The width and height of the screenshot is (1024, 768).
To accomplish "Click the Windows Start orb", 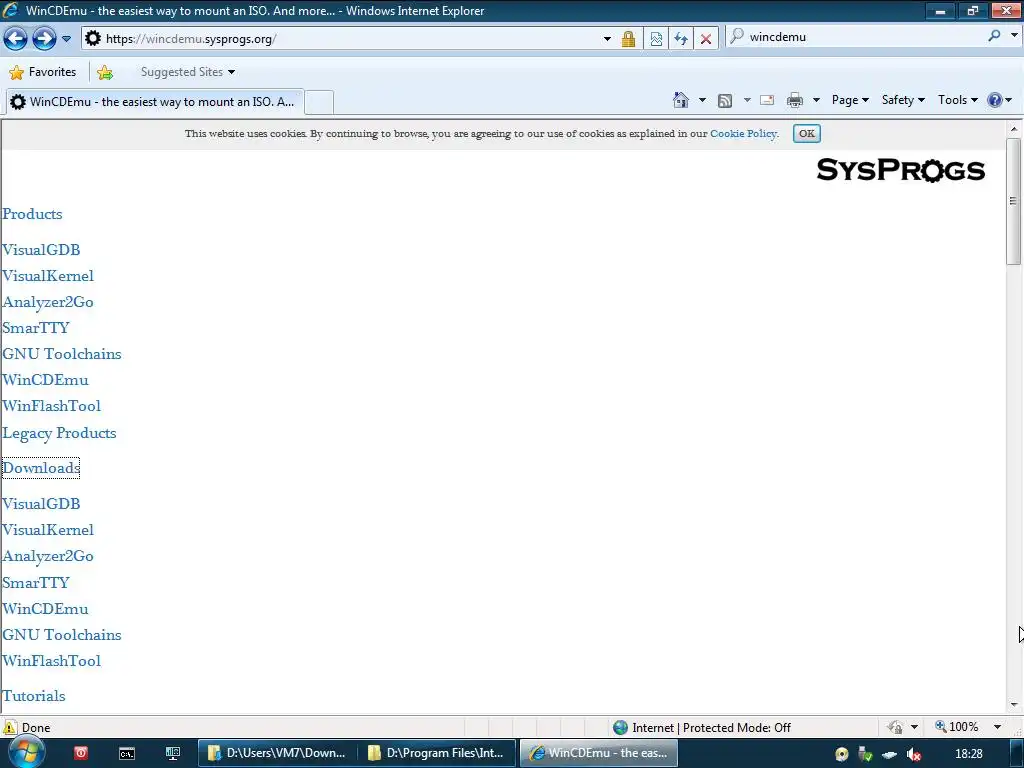I will (26, 752).
